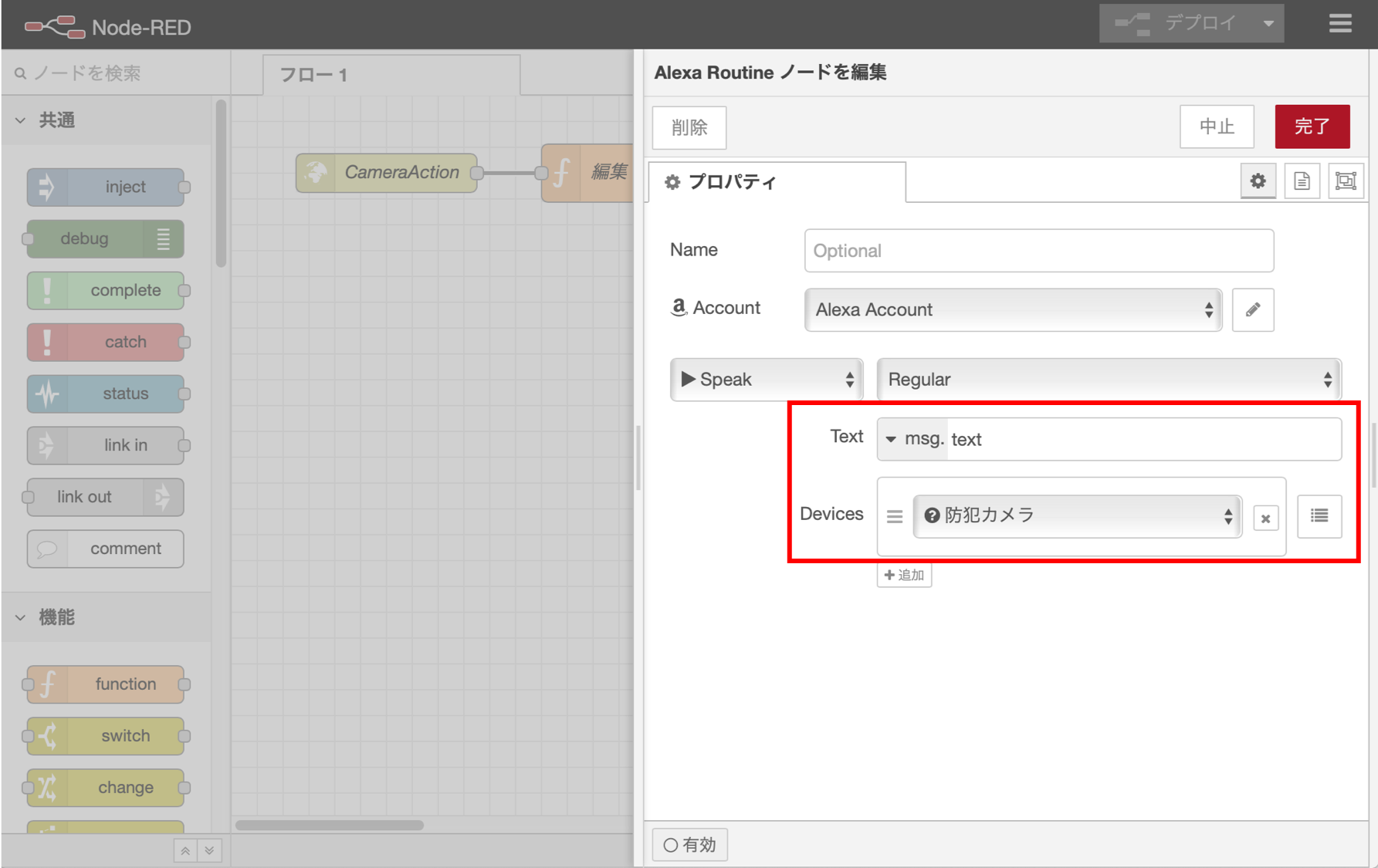The image size is (1378, 868).
Task: Edit the Alexa Account with pencil icon
Action: [x=1253, y=310]
